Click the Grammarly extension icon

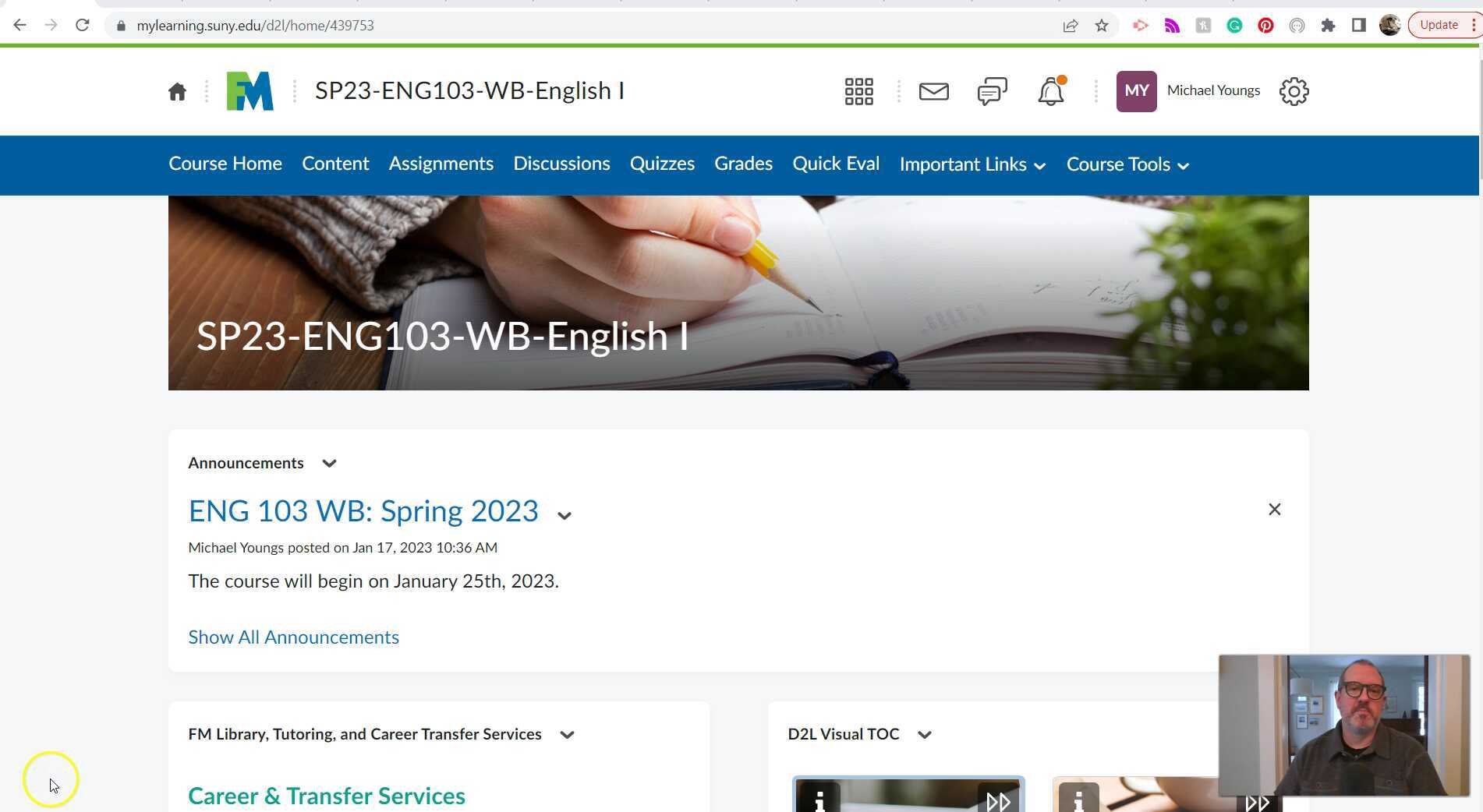pyautogui.click(x=1234, y=25)
